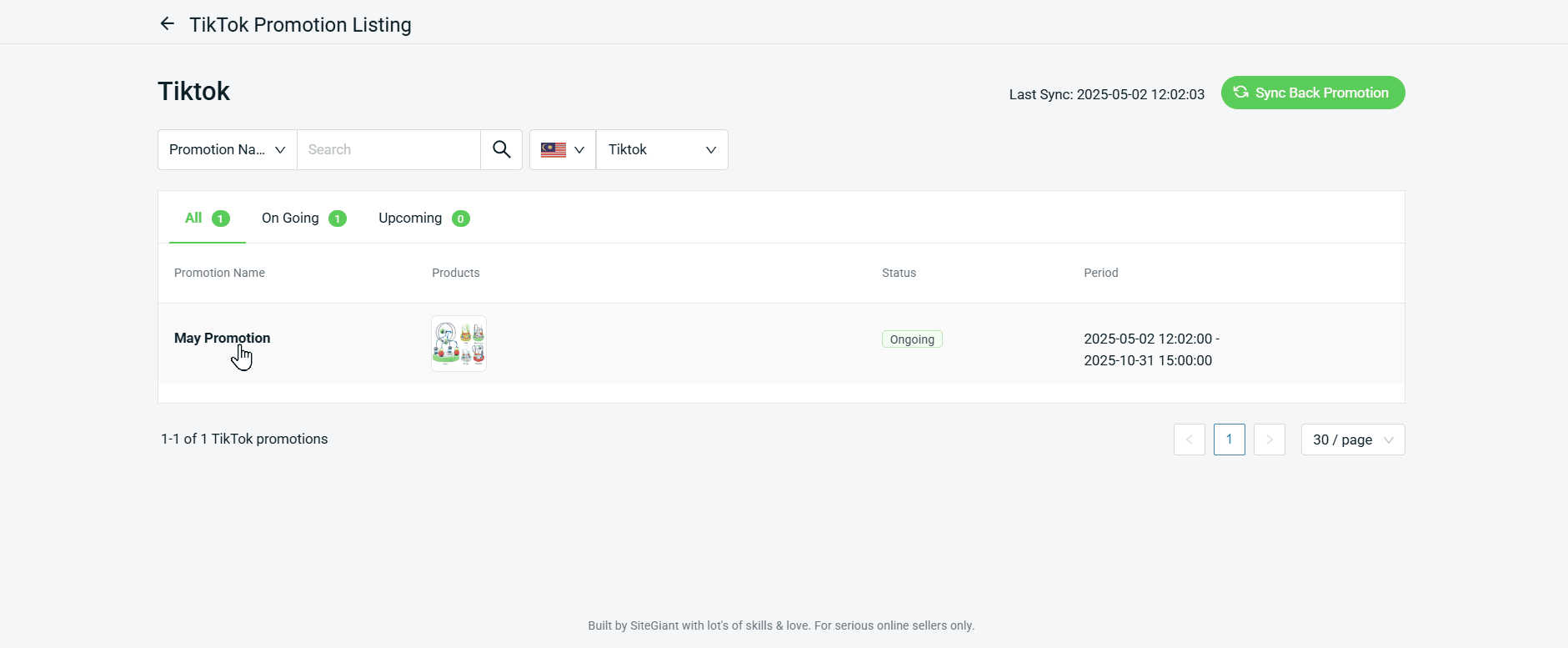Expand the Promotion Name filter dropdown
Image resolution: width=1568 pixels, height=648 pixels.
(x=228, y=149)
